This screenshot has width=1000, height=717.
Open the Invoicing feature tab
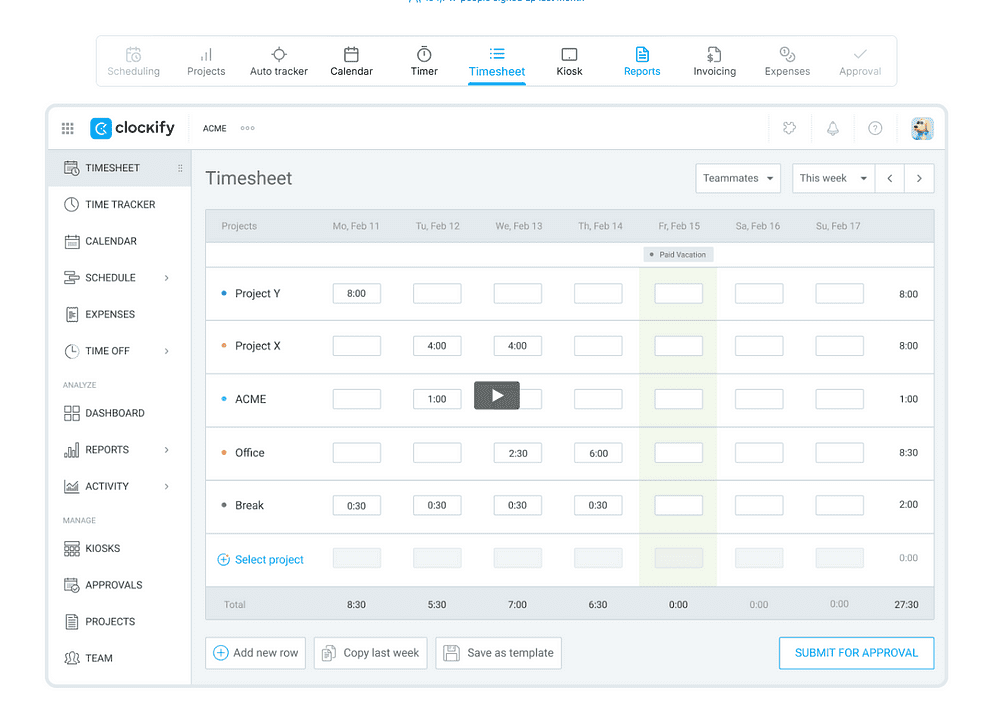(x=715, y=61)
